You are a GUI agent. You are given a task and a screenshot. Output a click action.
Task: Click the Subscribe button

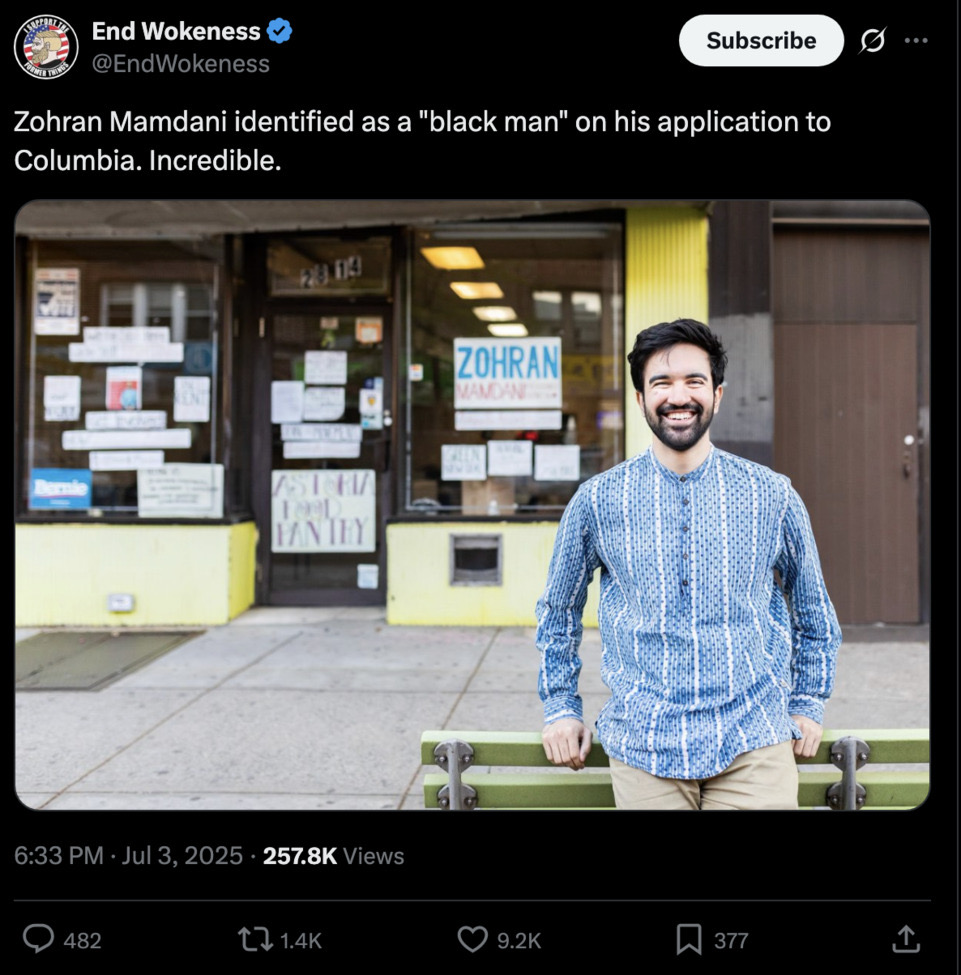coord(761,40)
